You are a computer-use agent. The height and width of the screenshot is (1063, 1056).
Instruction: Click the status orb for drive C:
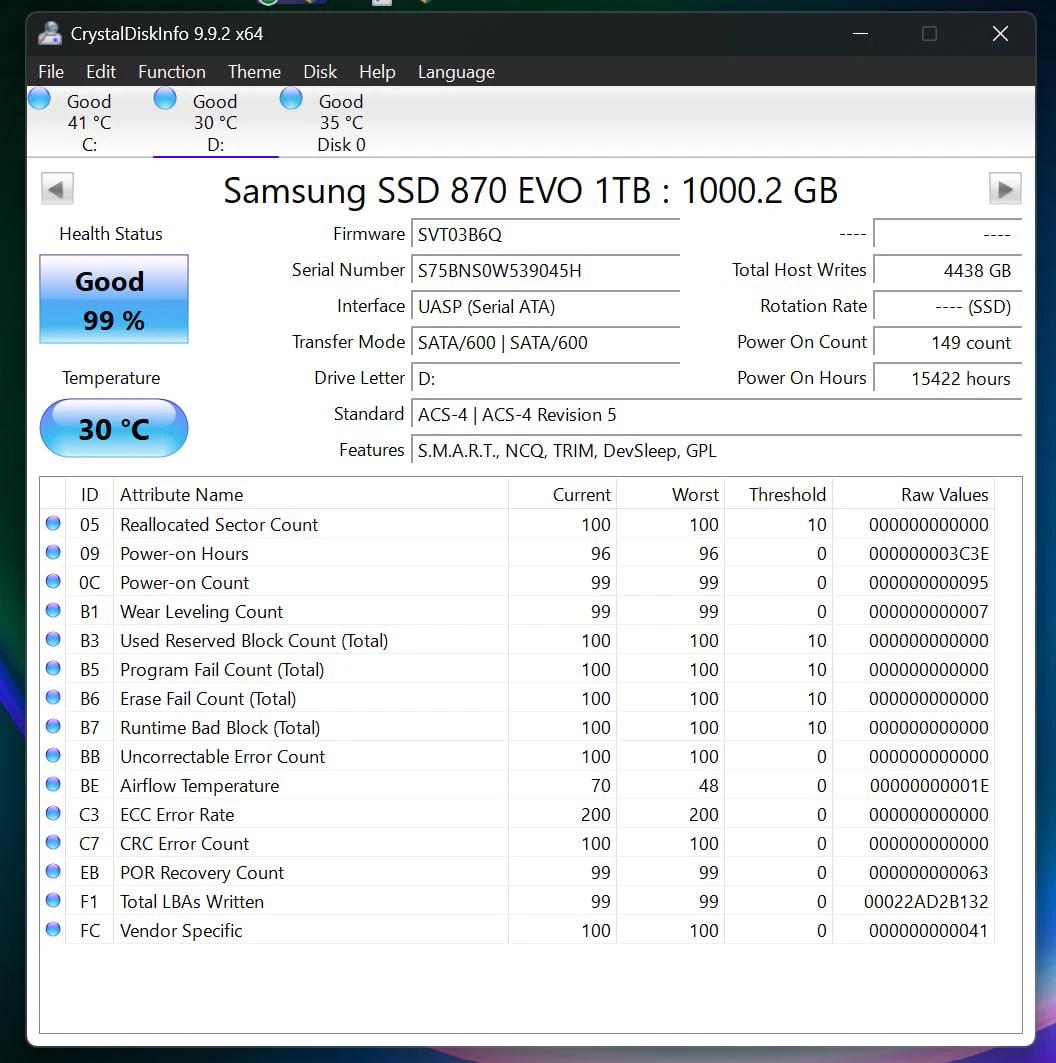coord(39,99)
